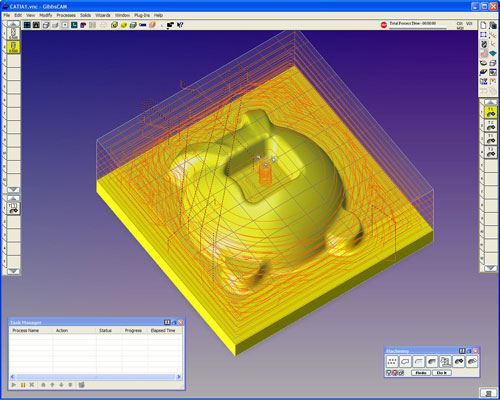Screen dimensions: 500x400
Task: Click the down arrow below left tool list
Action: coord(13,190)
